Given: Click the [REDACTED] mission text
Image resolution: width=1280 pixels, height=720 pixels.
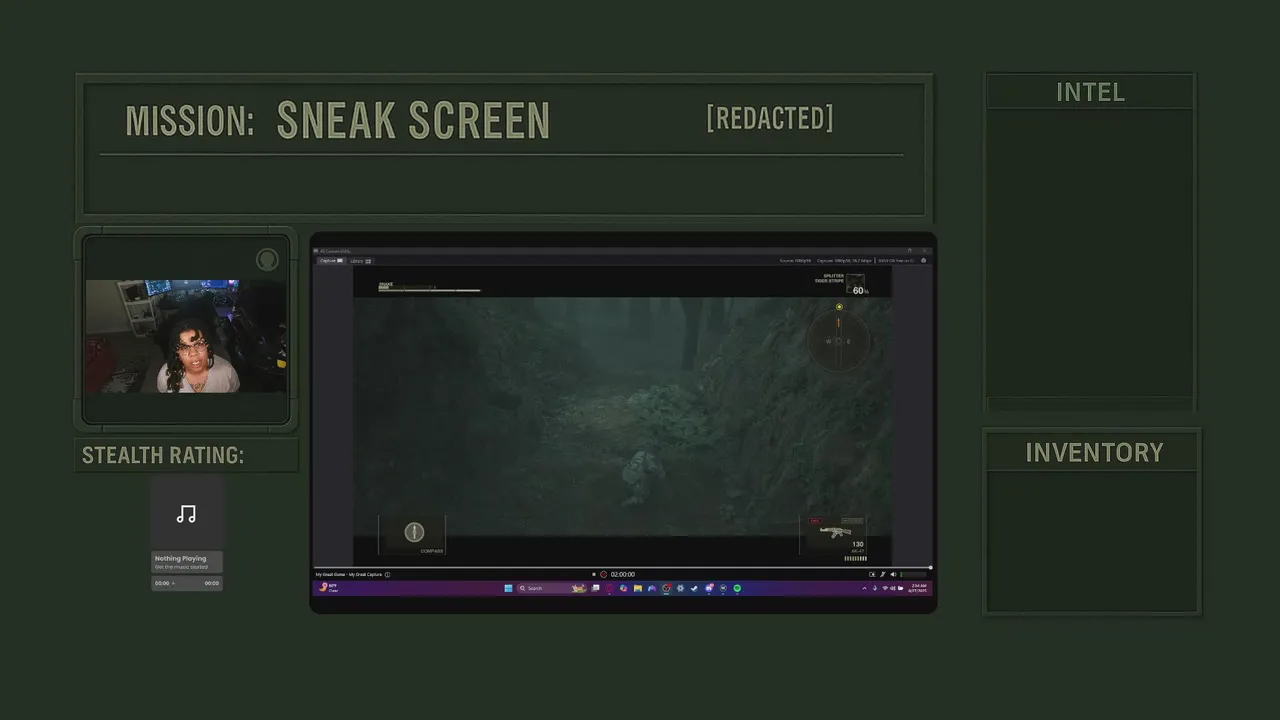Looking at the screenshot, I should pyautogui.click(x=770, y=118).
